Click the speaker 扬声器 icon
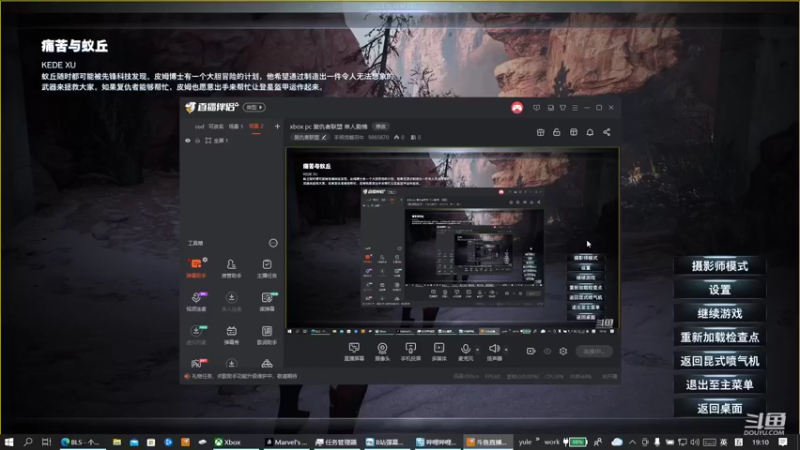 [494, 349]
